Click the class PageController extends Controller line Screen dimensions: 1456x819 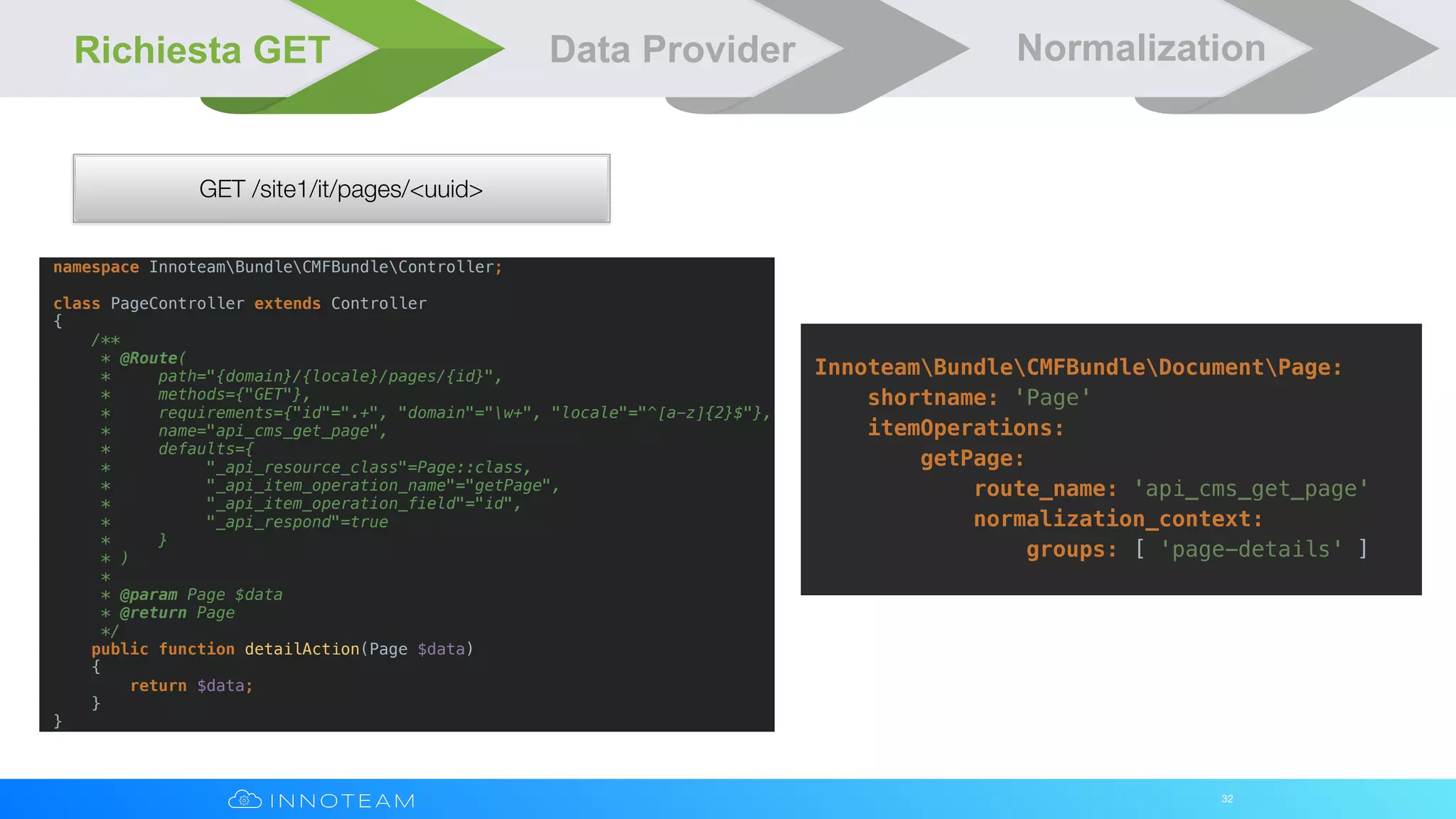240,304
